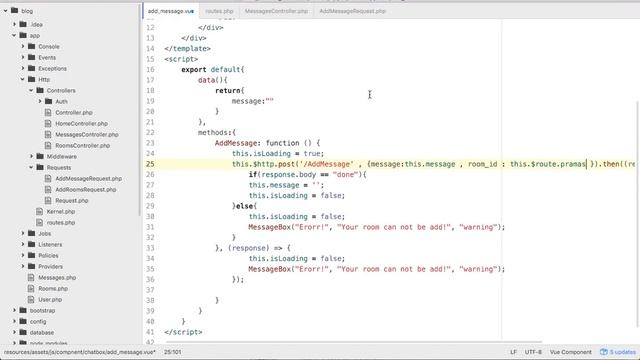
Task: Click HomeController.php file icon
Action: tap(48, 123)
